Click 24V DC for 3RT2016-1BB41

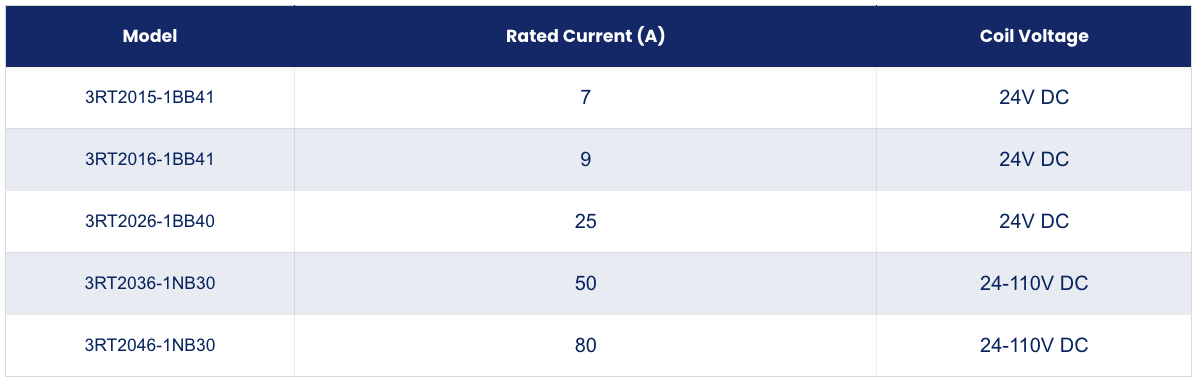click(1034, 160)
